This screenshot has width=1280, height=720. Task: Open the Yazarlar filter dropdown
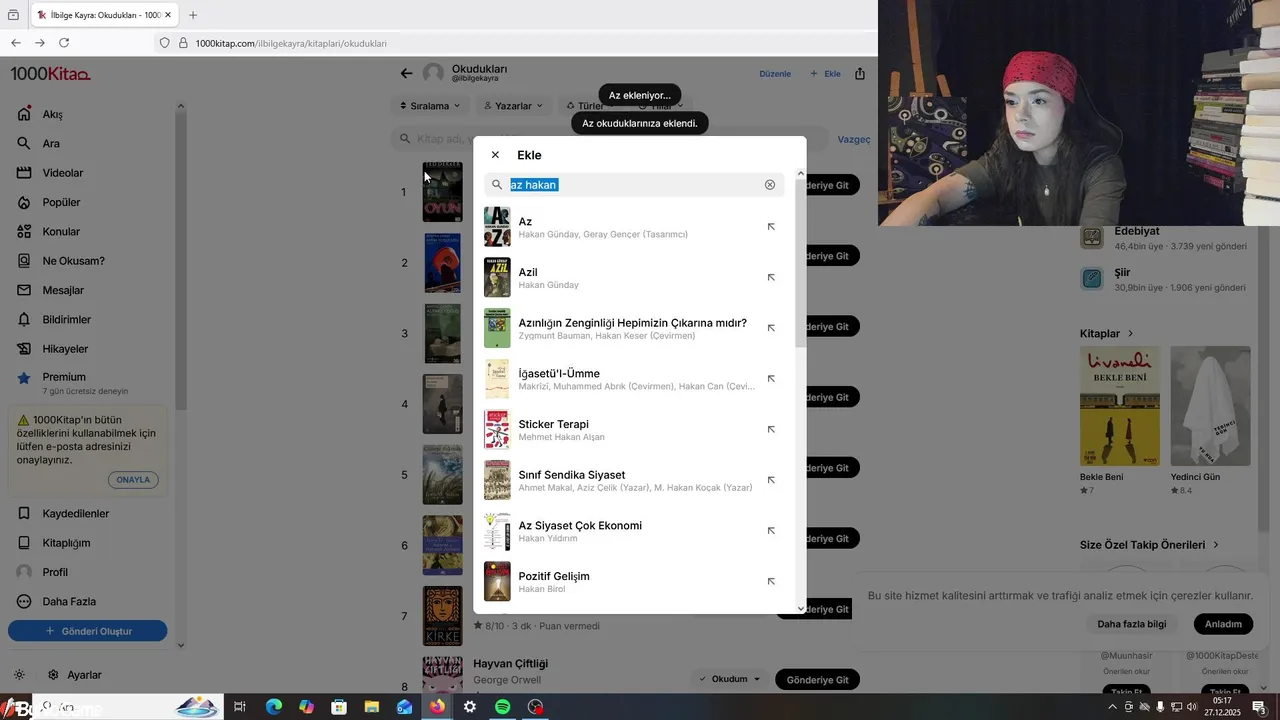[x=513, y=105]
